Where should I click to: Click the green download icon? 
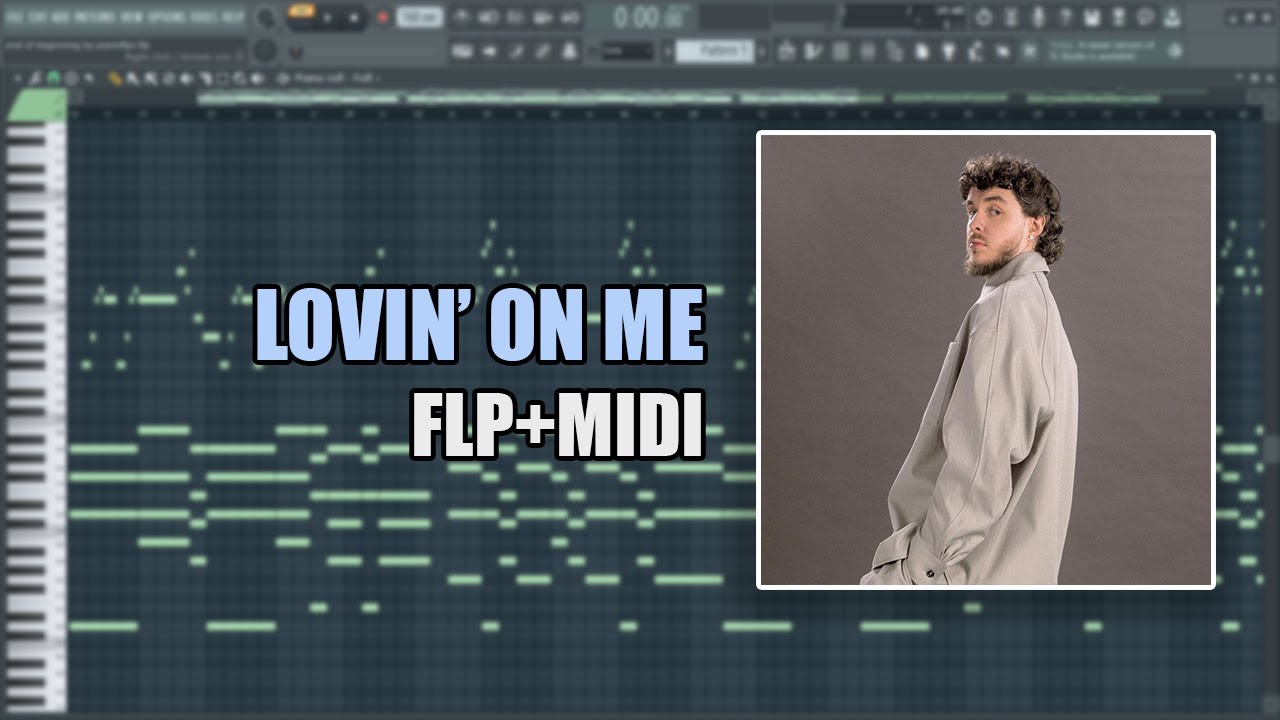(1172, 18)
